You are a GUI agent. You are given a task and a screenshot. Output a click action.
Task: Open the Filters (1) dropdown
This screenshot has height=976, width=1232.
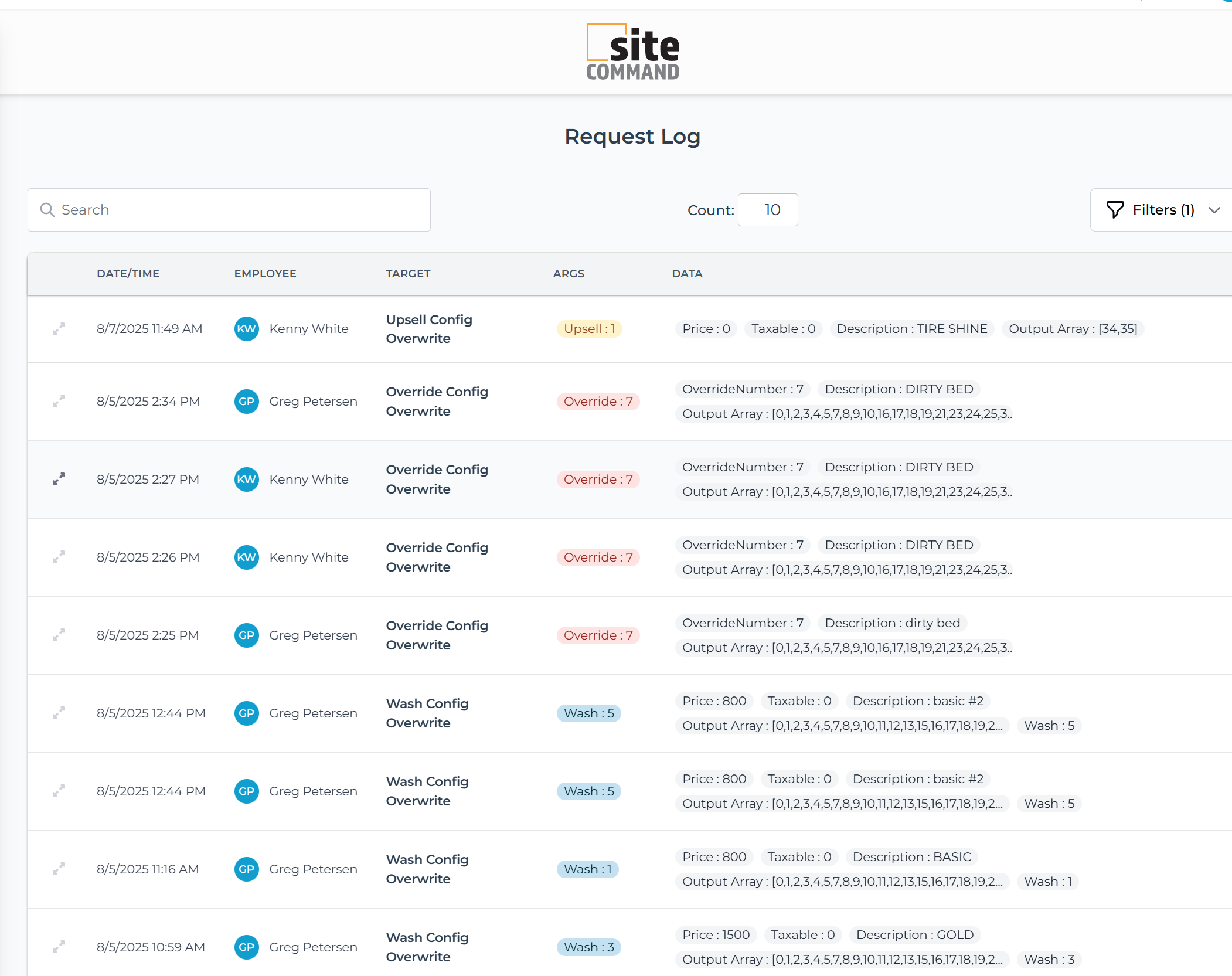(x=1163, y=210)
